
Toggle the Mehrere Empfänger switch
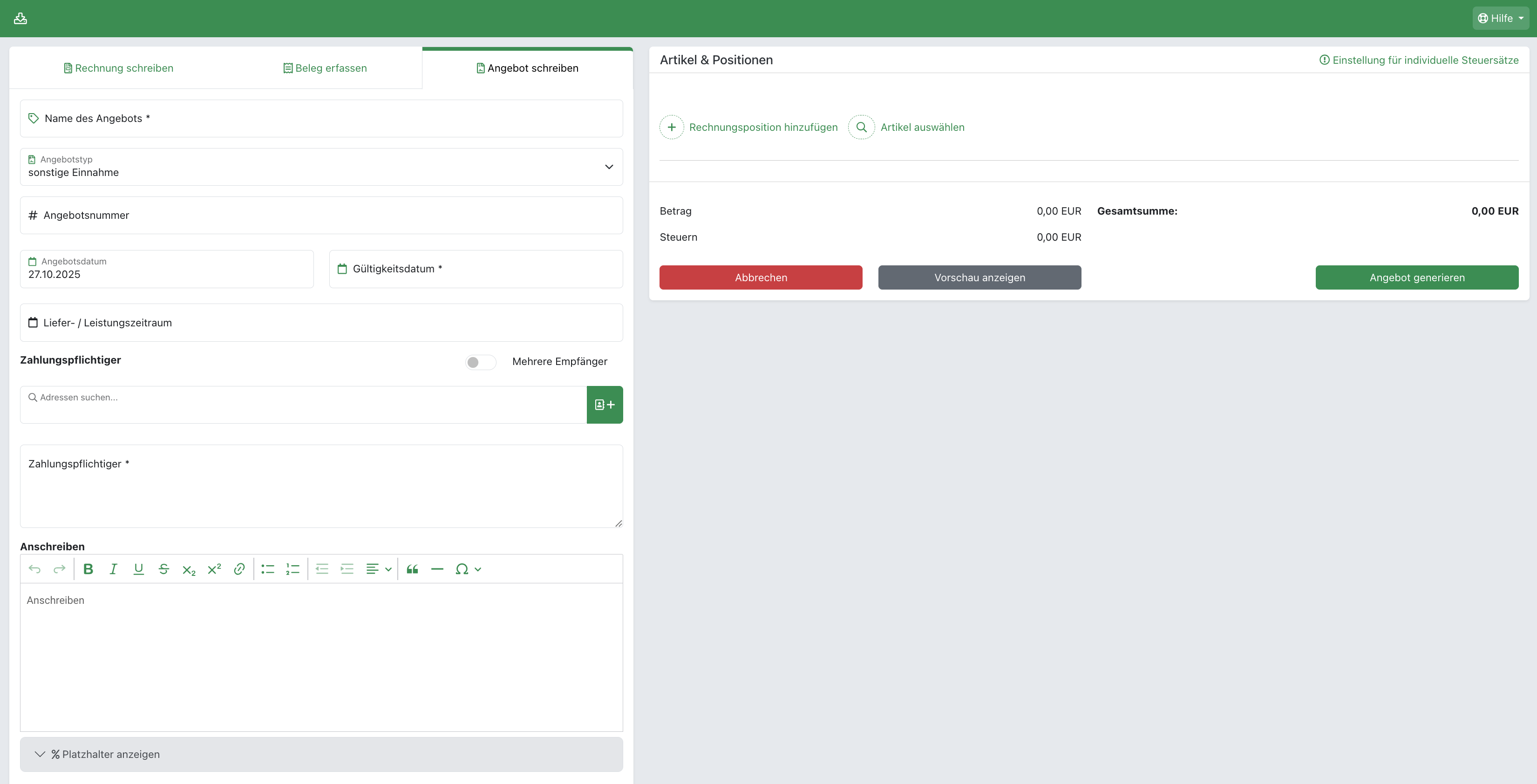tap(480, 362)
